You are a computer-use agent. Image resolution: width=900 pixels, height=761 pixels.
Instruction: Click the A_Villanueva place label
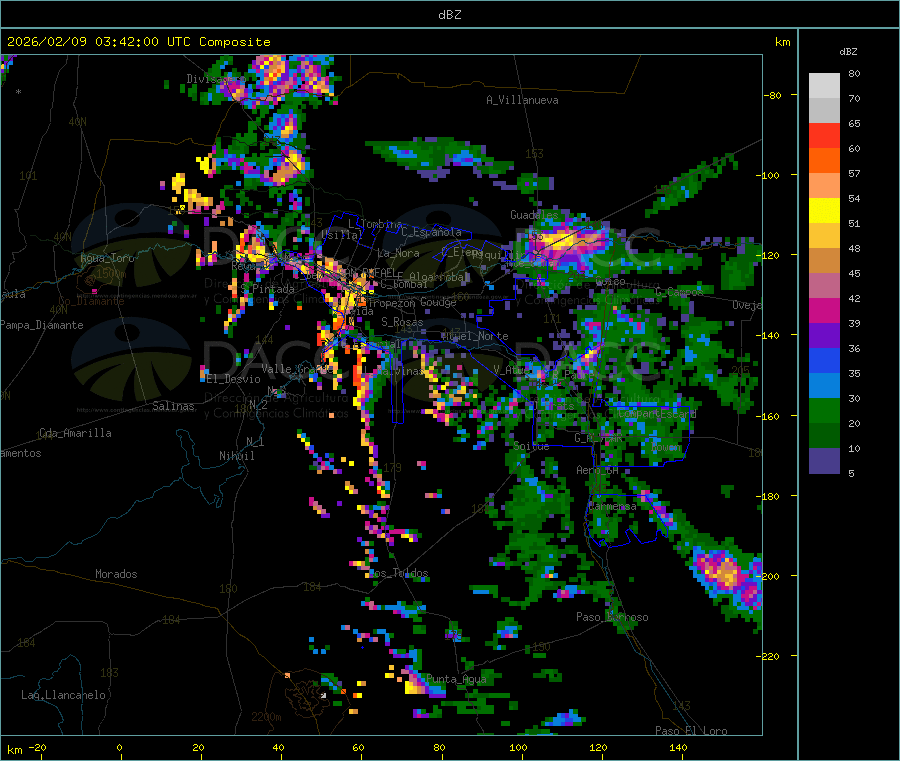click(522, 100)
